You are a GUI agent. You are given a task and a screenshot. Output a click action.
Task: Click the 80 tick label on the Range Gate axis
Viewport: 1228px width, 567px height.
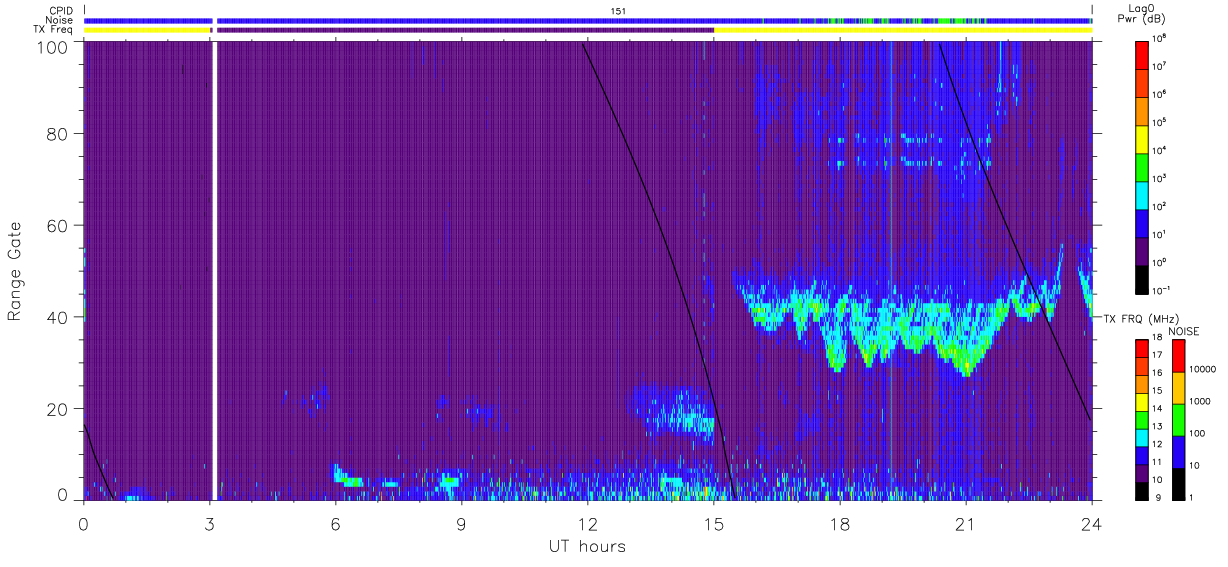(x=57, y=133)
